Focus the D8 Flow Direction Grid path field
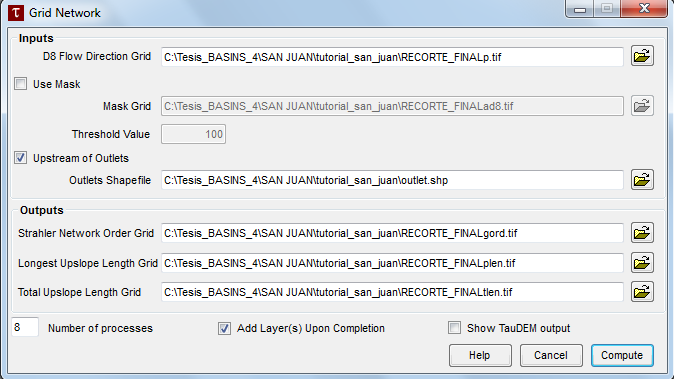674x379 pixels. [392, 57]
